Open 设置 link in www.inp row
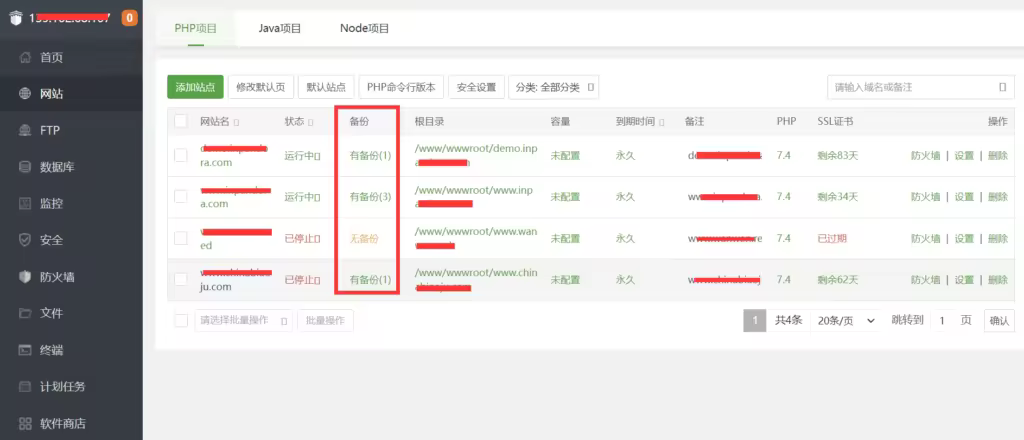Image resolution: width=1024 pixels, height=440 pixels. tap(964, 196)
